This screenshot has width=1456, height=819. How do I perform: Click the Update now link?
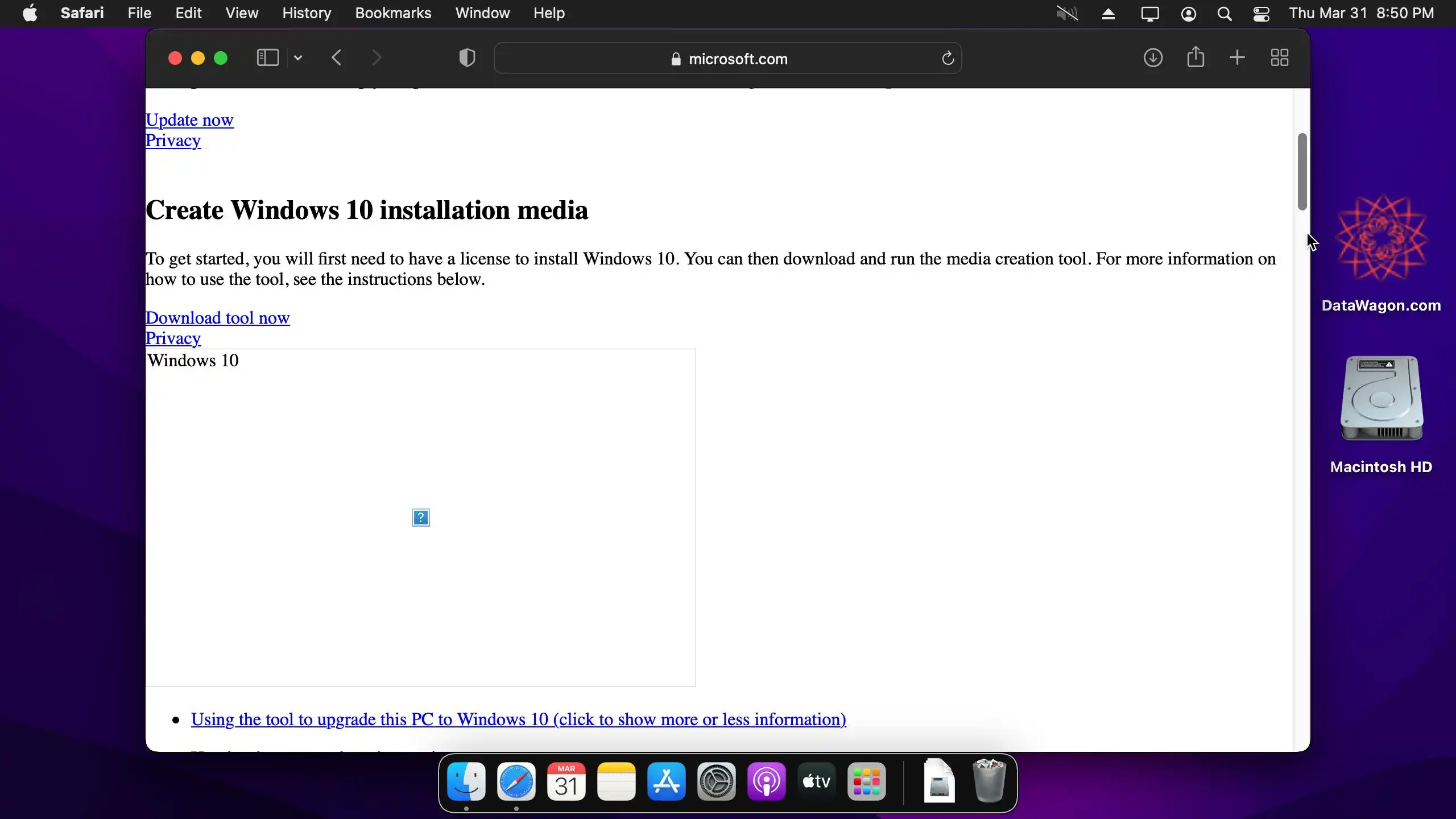189,120
